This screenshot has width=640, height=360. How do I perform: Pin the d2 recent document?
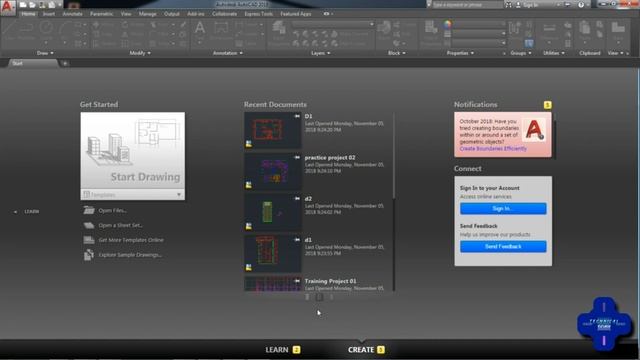tap(297, 199)
